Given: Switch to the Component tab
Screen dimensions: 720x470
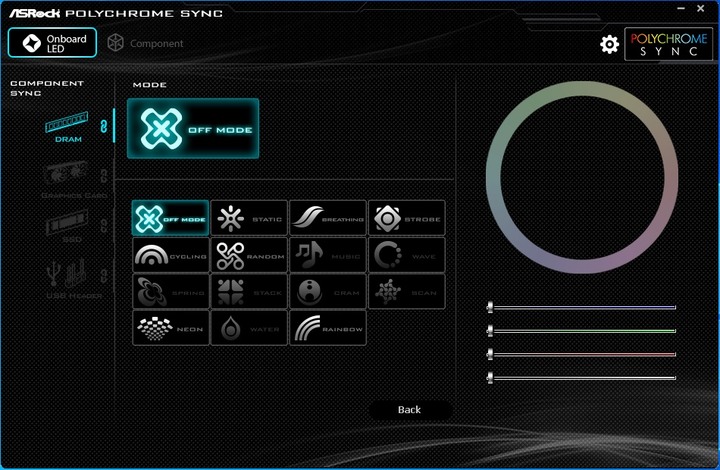Looking at the screenshot, I should click(x=145, y=43).
